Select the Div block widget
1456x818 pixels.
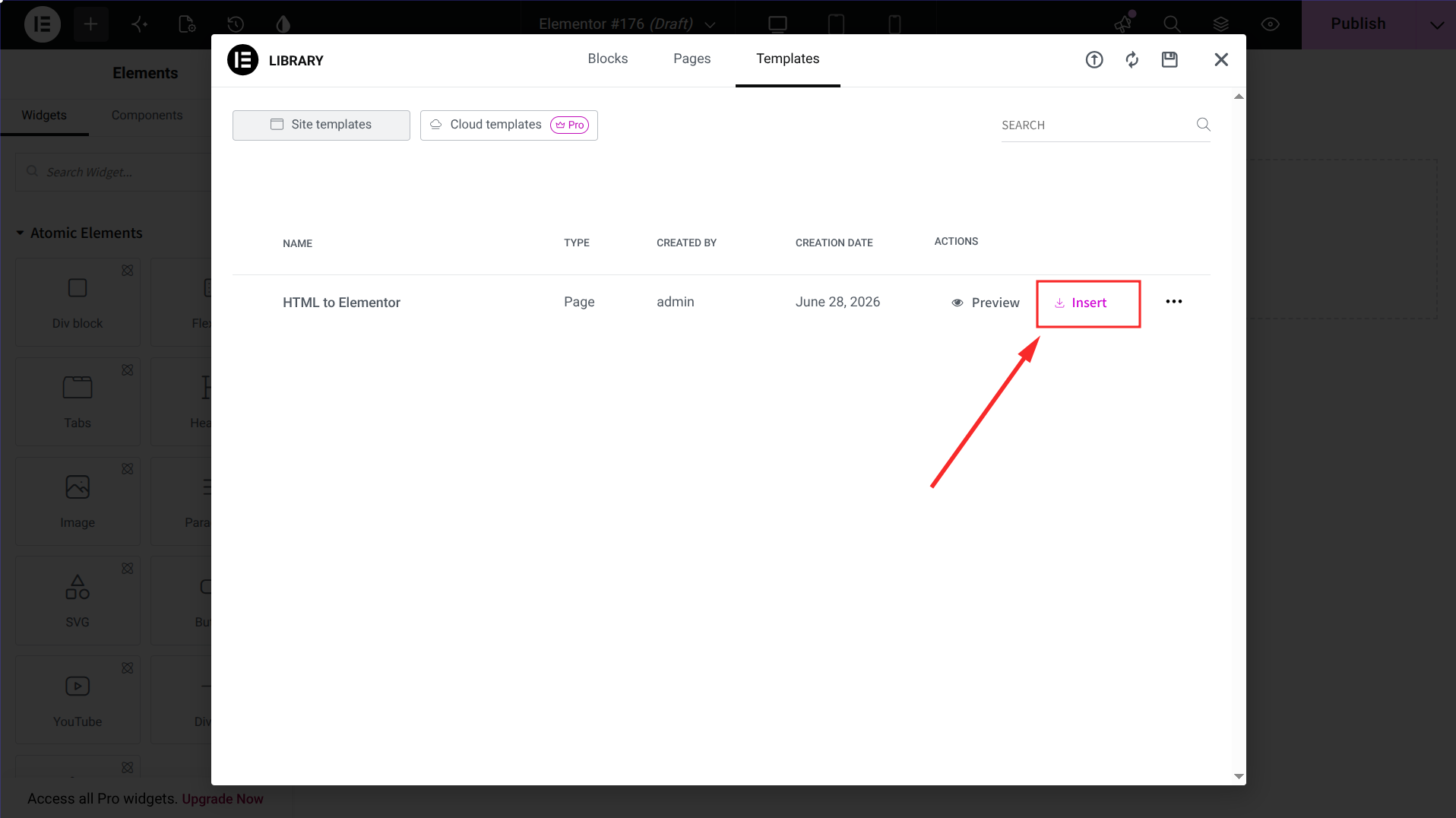[x=78, y=303]
